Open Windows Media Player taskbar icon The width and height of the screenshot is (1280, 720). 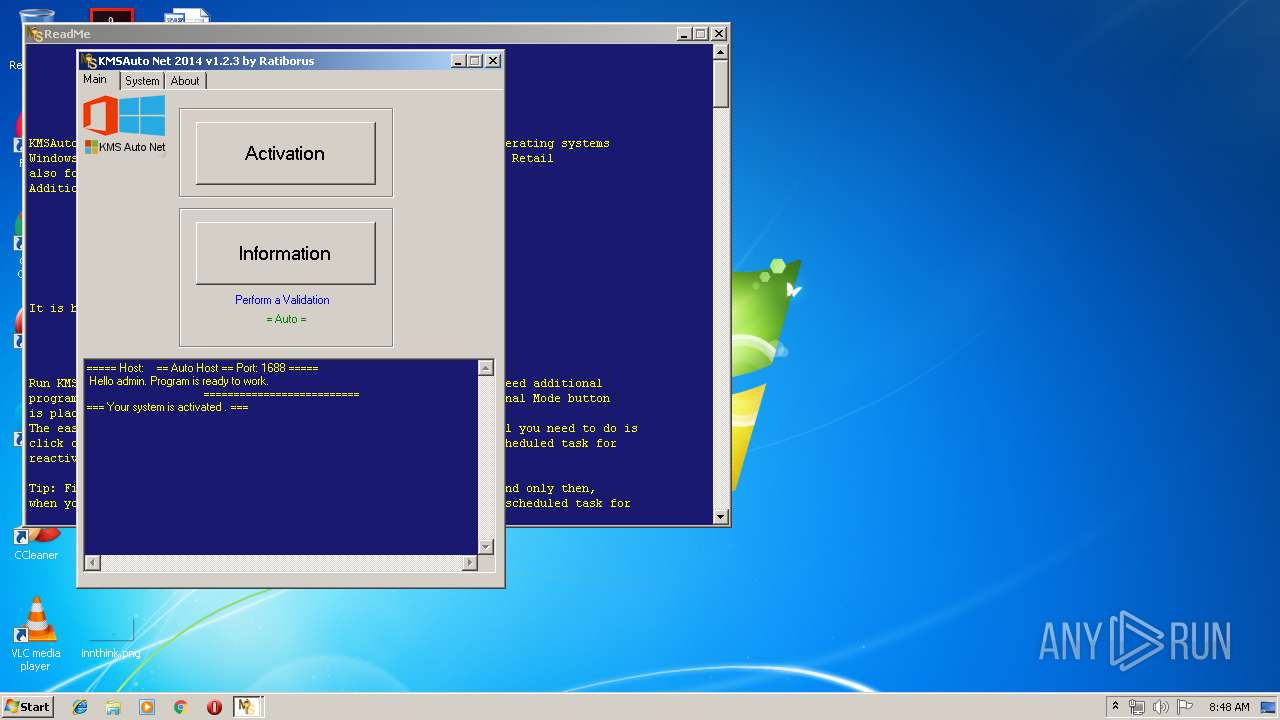(147, 707)
